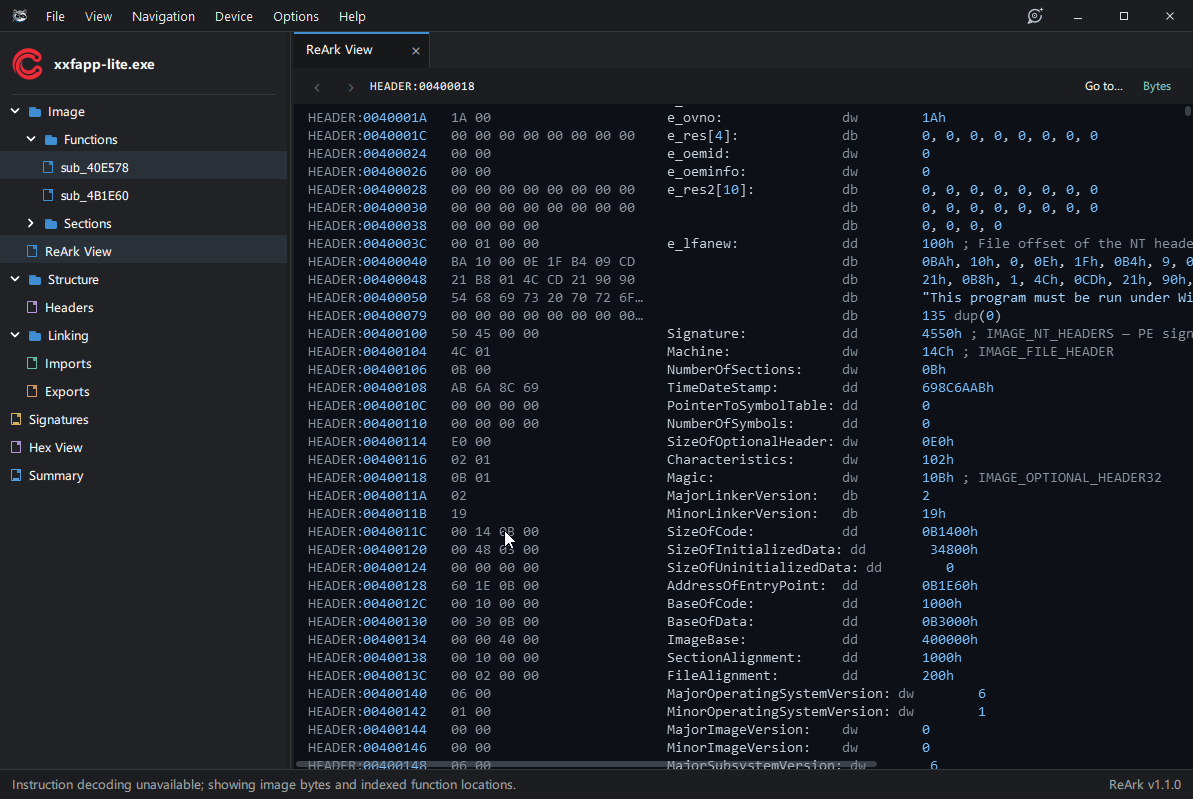
Task: Click the SizeOfCode value 0B1400h
Action: pyautogui.click(x=950, y=532)
